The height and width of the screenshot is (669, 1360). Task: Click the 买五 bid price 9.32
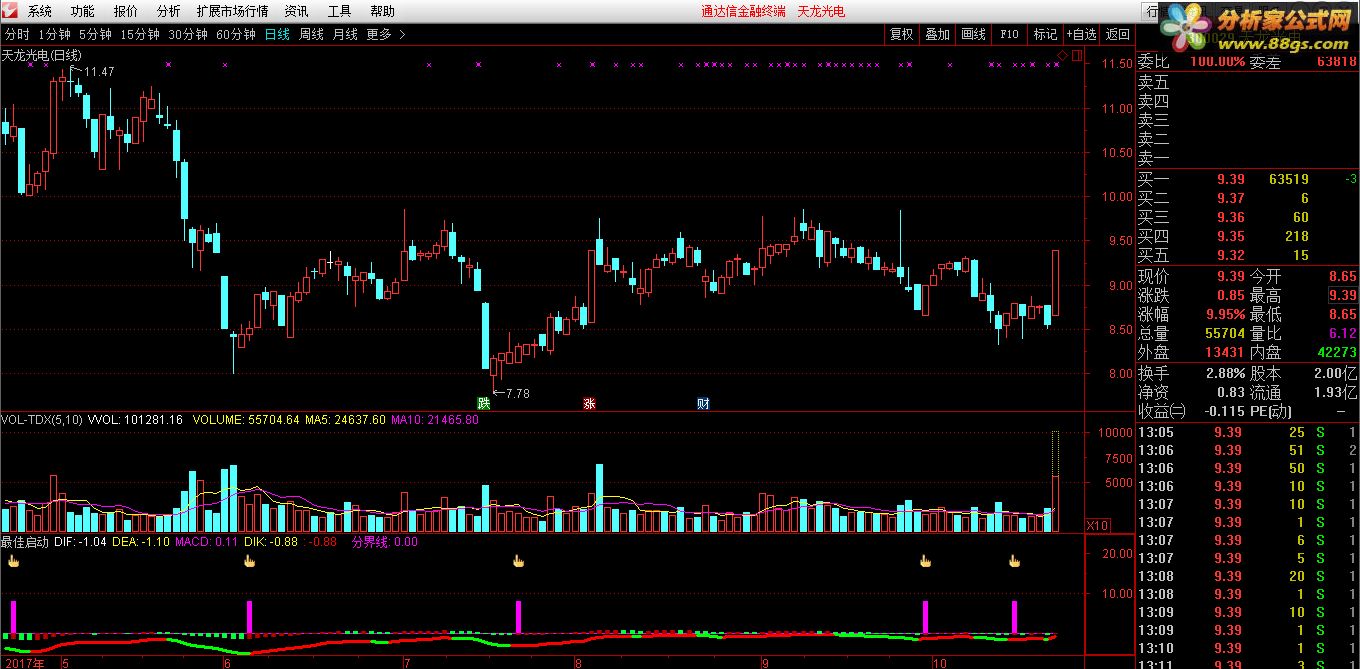[x=1230, y=256]
